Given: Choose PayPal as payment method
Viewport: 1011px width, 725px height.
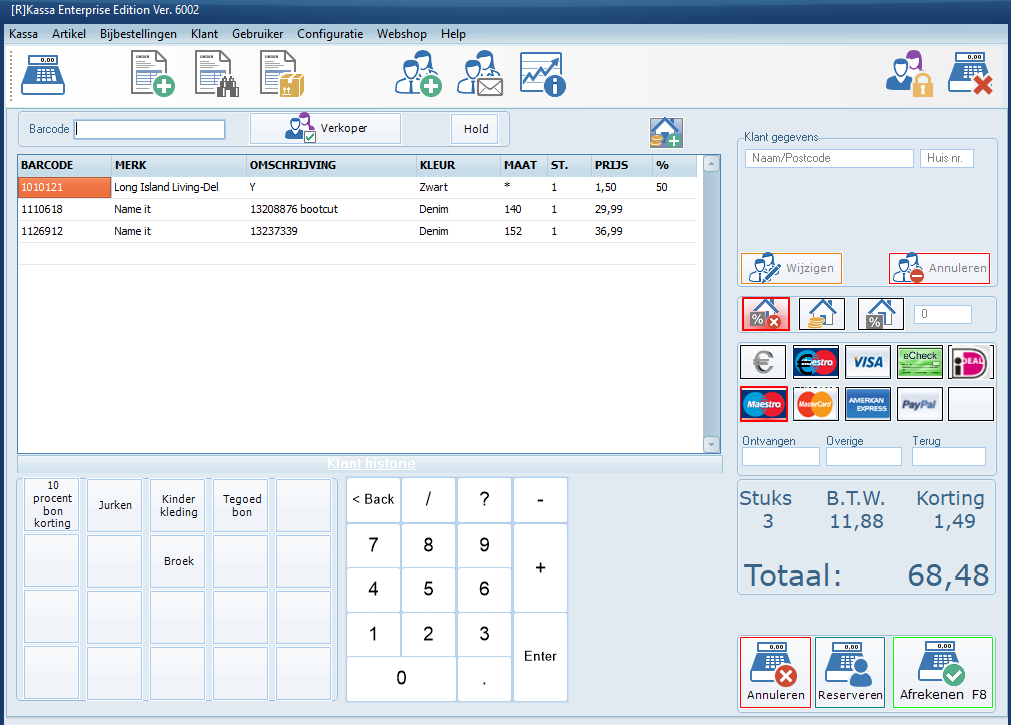Looking at the screenshot, I should [x=919, y=404].
